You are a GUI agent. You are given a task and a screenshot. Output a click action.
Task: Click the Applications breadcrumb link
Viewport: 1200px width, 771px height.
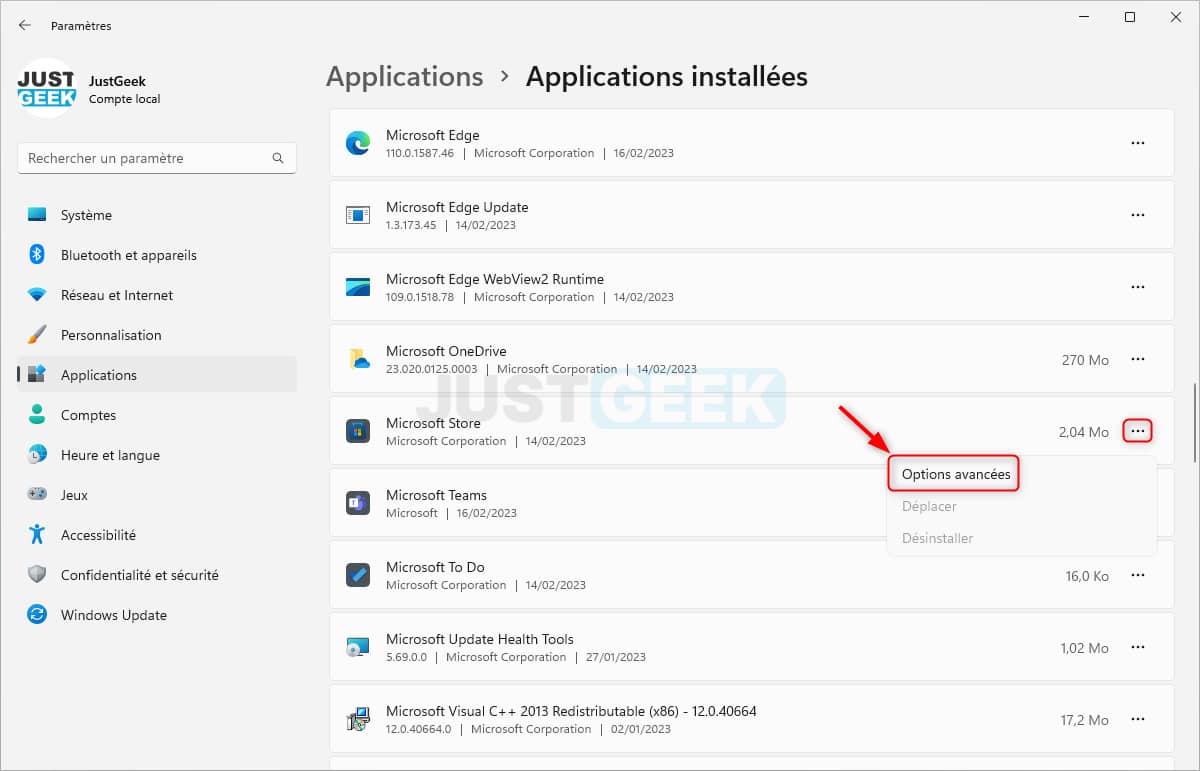[405, 76]
